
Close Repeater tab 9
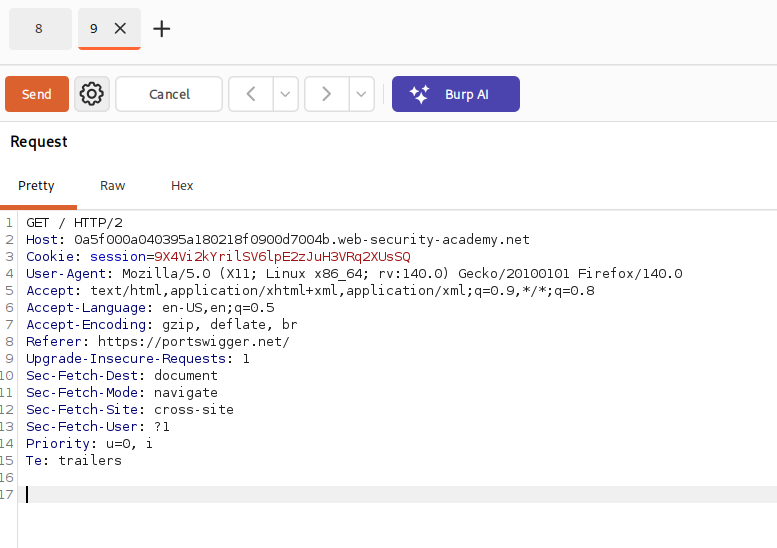[x=120, y=29]
